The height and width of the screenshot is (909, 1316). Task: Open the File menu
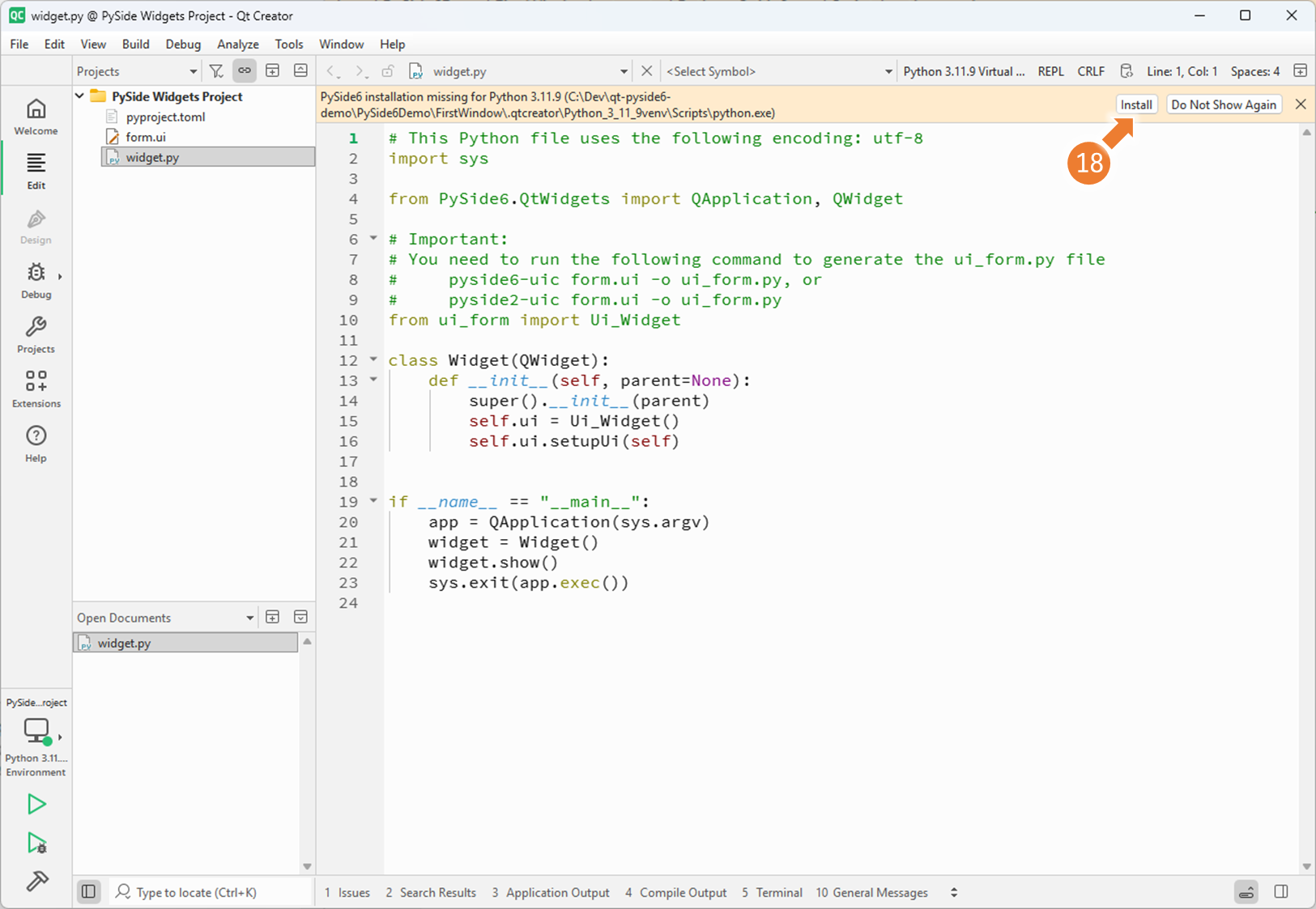[19, 45]
